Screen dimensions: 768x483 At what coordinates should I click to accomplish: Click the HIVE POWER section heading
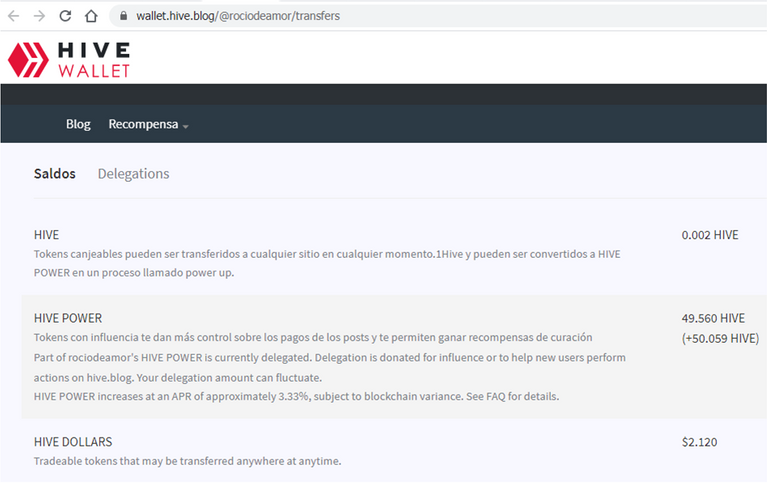tap(68, 318)
